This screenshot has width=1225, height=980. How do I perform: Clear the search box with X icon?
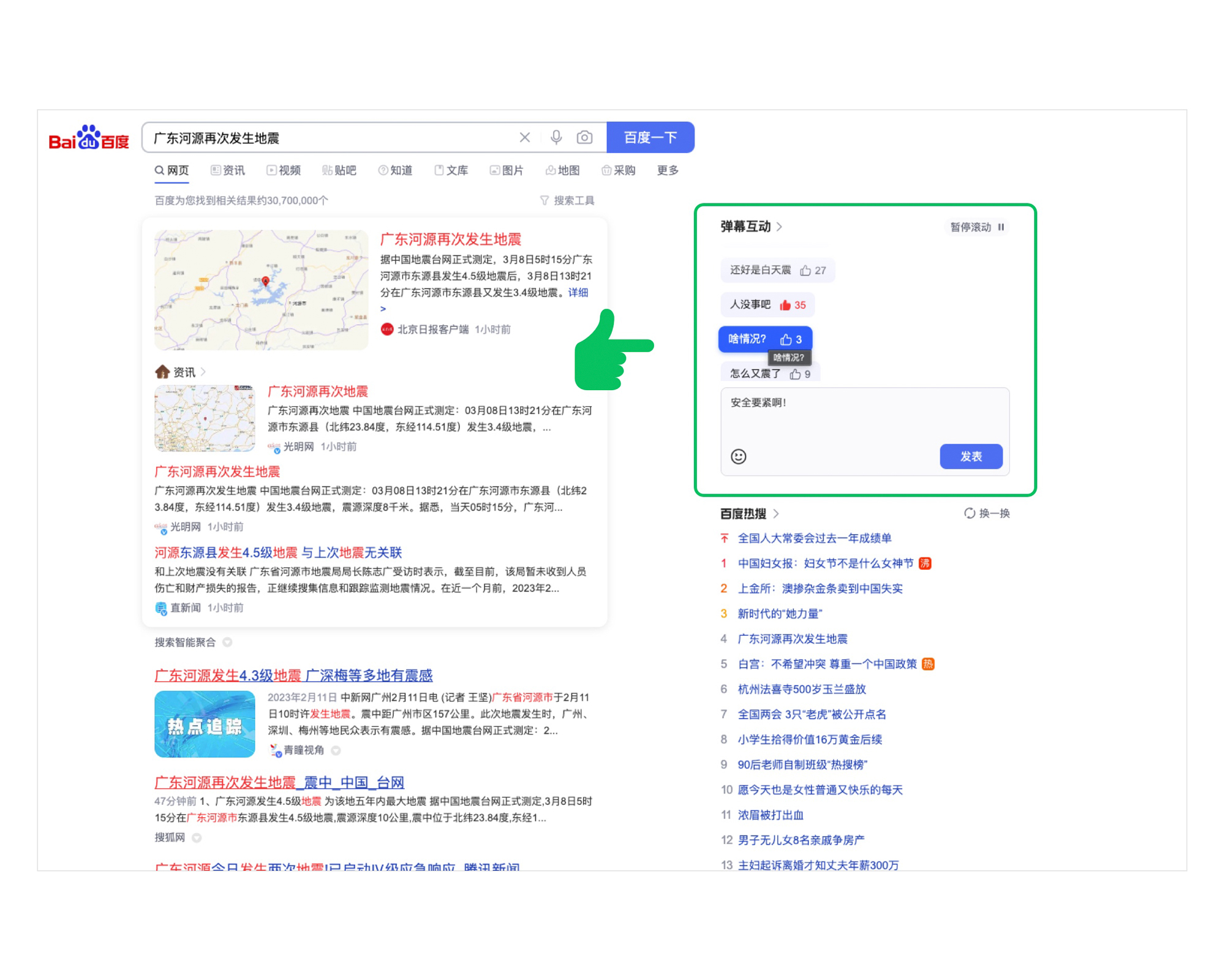click(x=524, y=137)
